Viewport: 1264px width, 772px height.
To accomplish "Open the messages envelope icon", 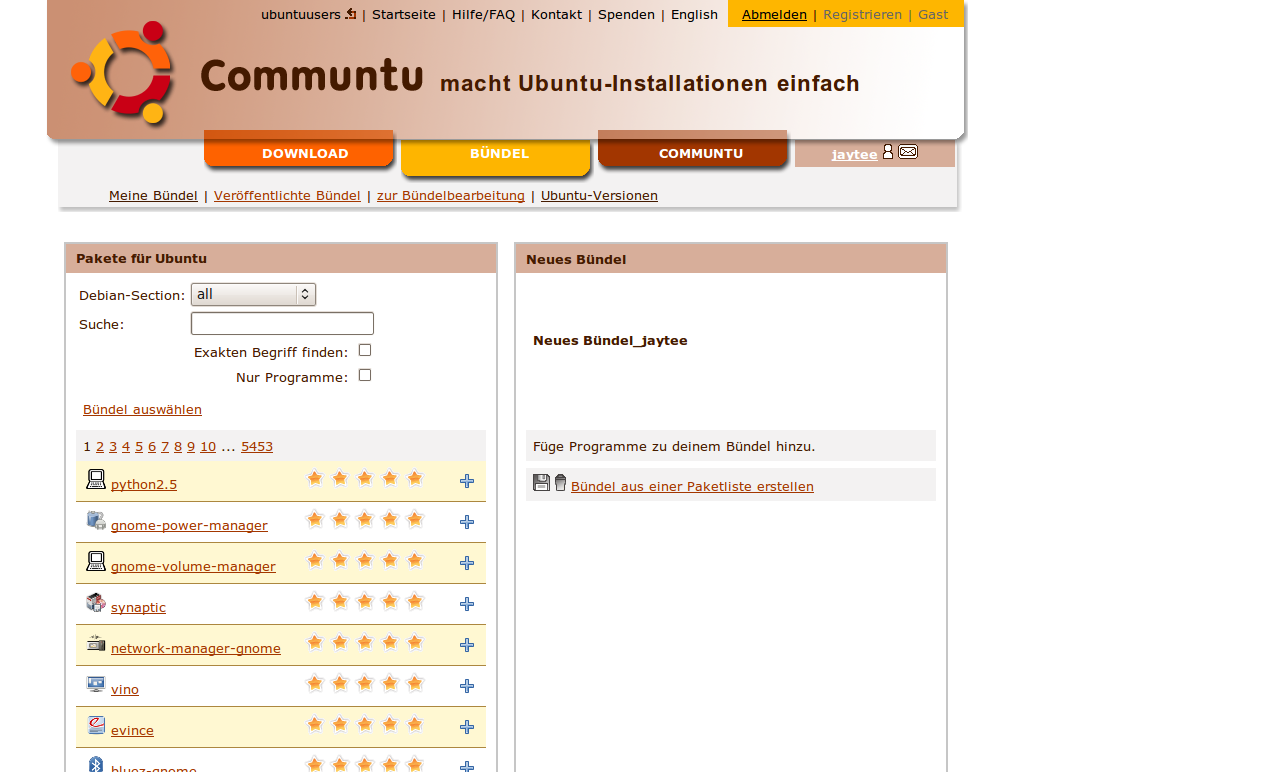I will pyautogui.click(x=908, y=151).
